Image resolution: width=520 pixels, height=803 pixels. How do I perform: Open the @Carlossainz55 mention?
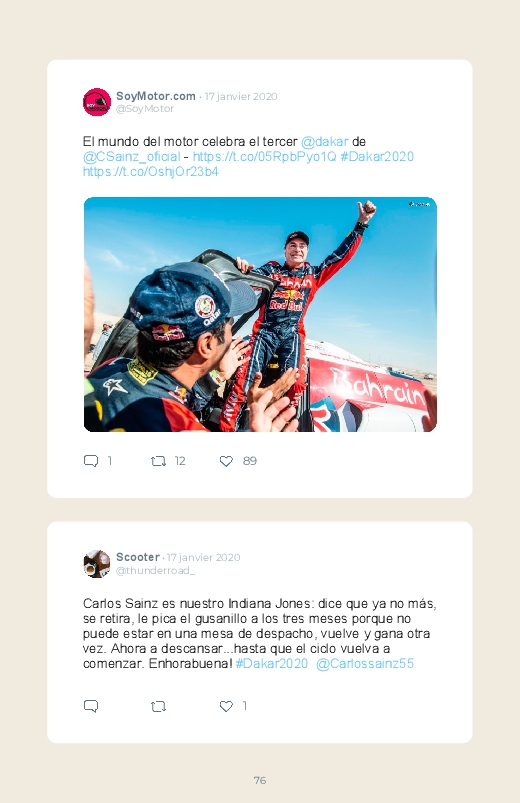(x=365, y=664)
